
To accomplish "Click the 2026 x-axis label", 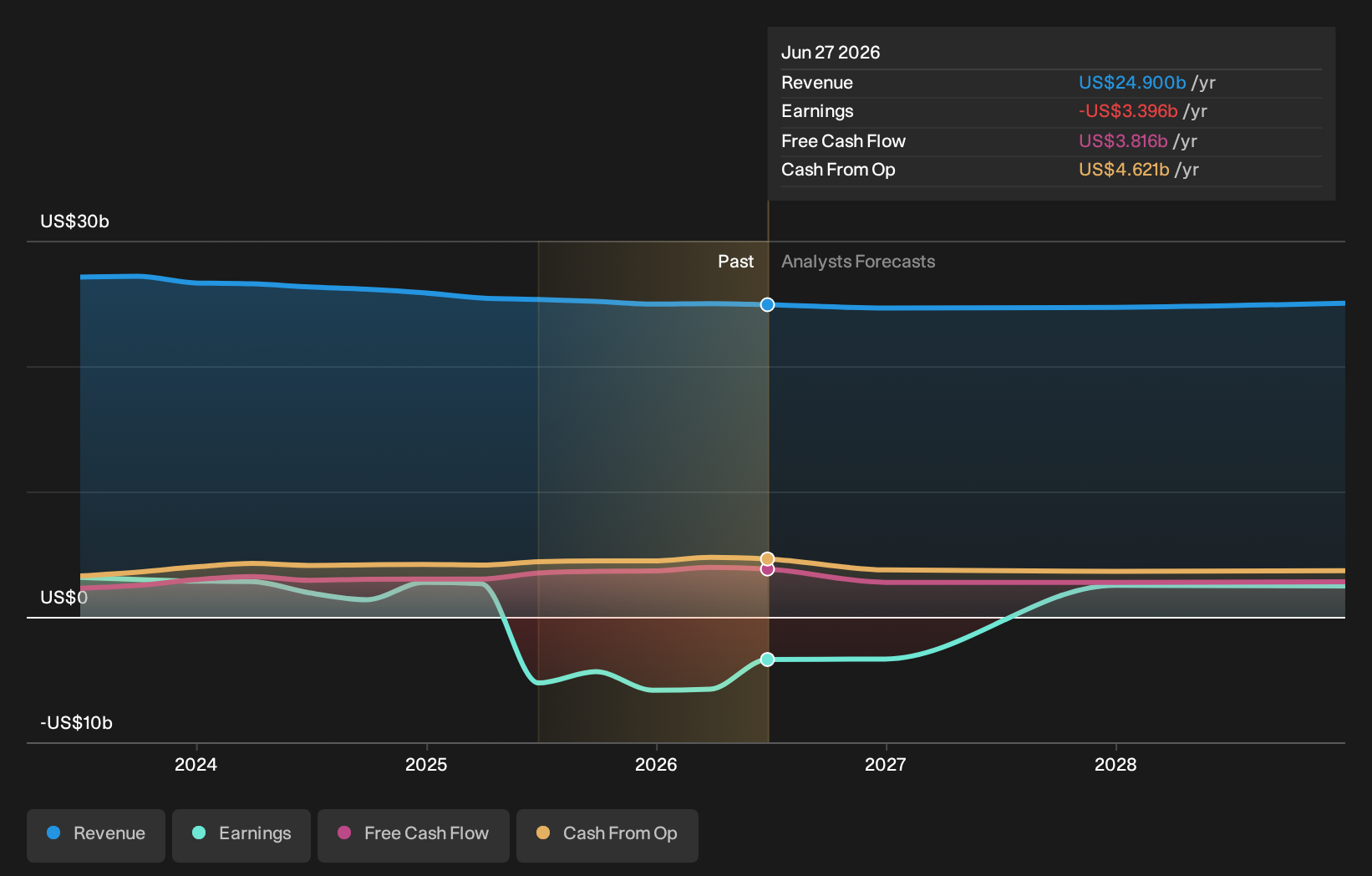I will coord(656,764).
